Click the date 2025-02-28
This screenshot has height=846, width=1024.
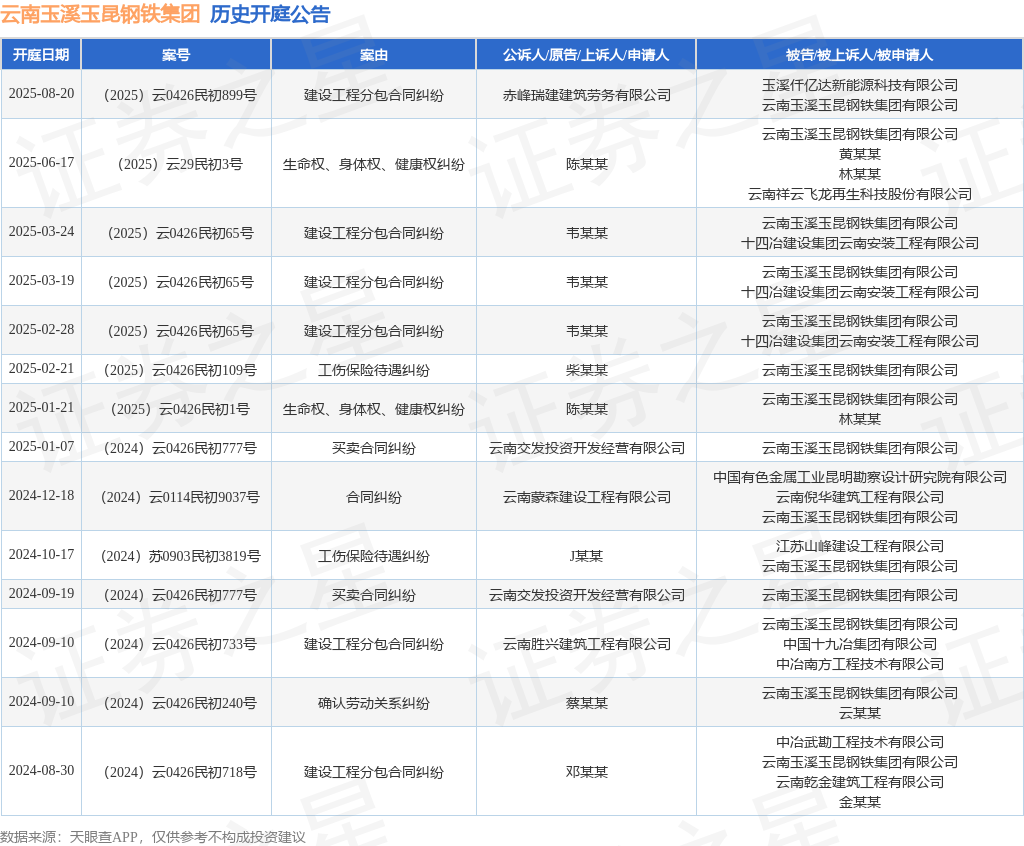(x=41, y=329)
